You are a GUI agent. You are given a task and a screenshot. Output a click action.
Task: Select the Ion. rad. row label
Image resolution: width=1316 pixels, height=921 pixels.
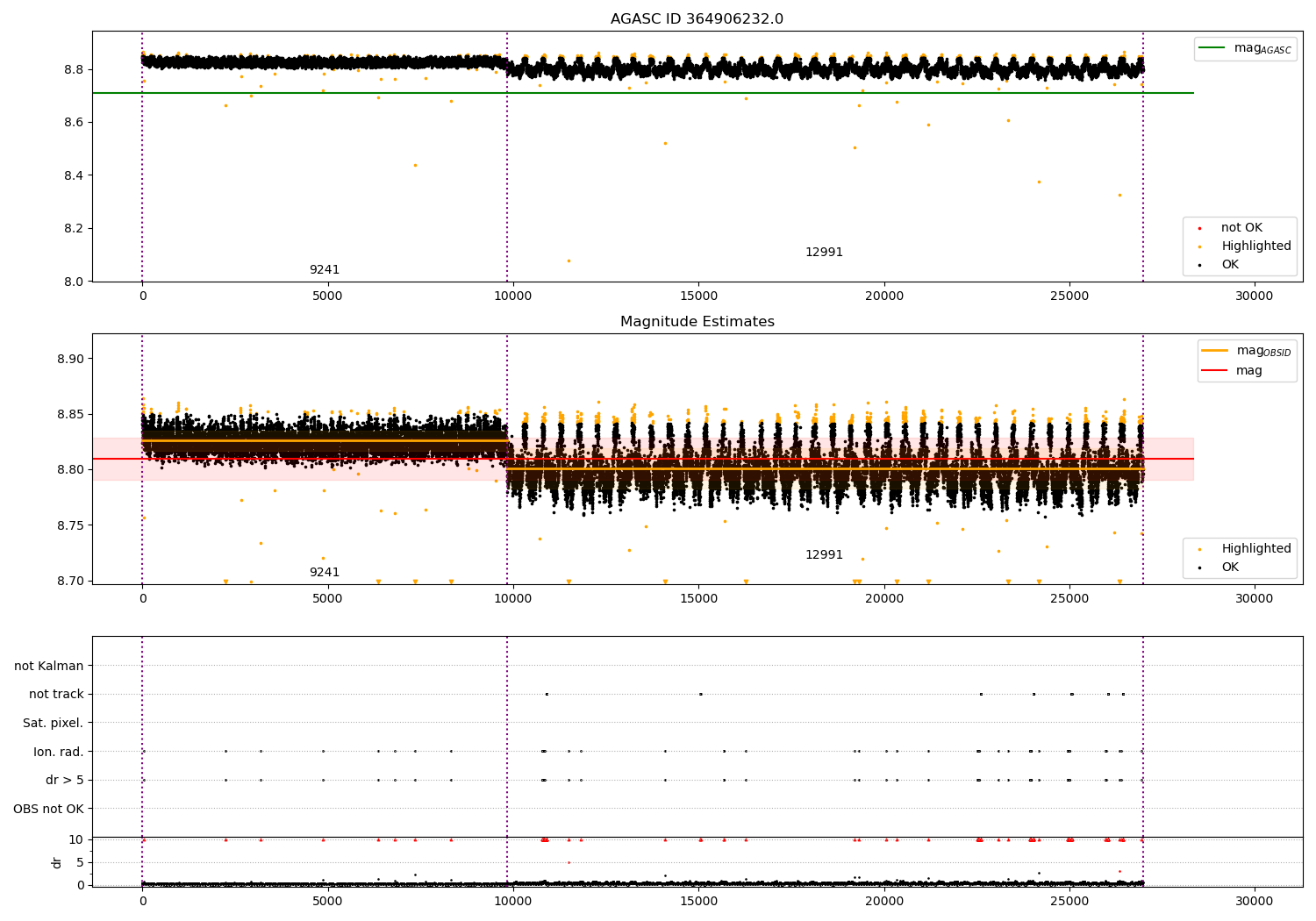pyautogui.click(x=59, y=752)
